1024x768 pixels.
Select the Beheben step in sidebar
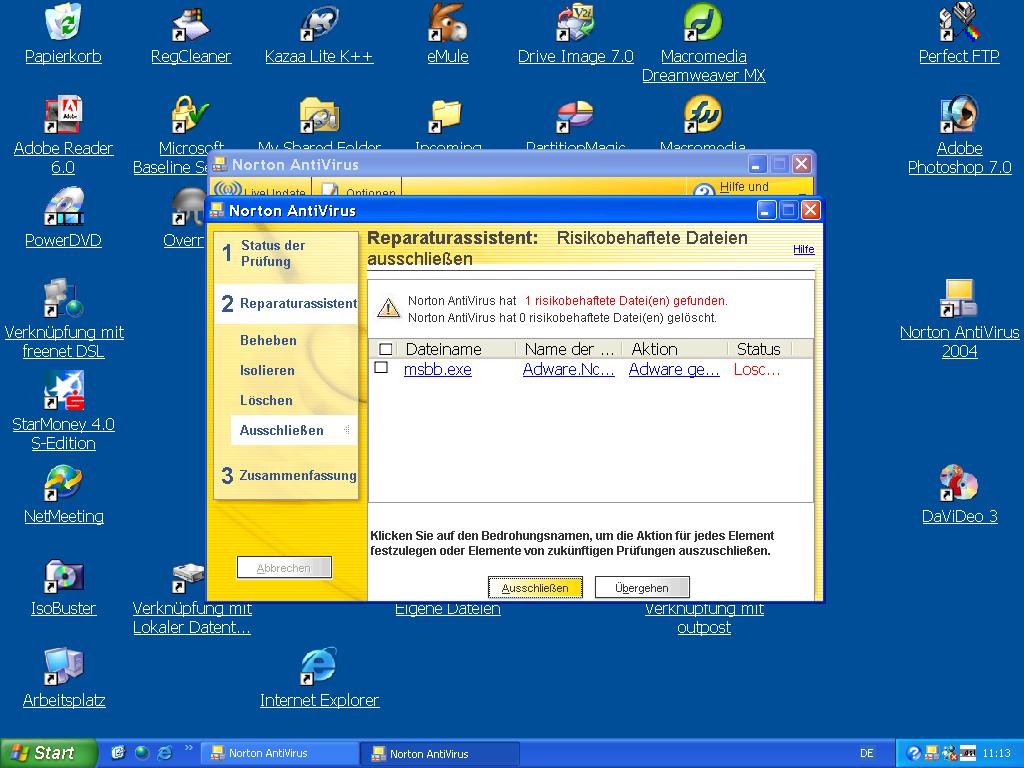(268, 340)
